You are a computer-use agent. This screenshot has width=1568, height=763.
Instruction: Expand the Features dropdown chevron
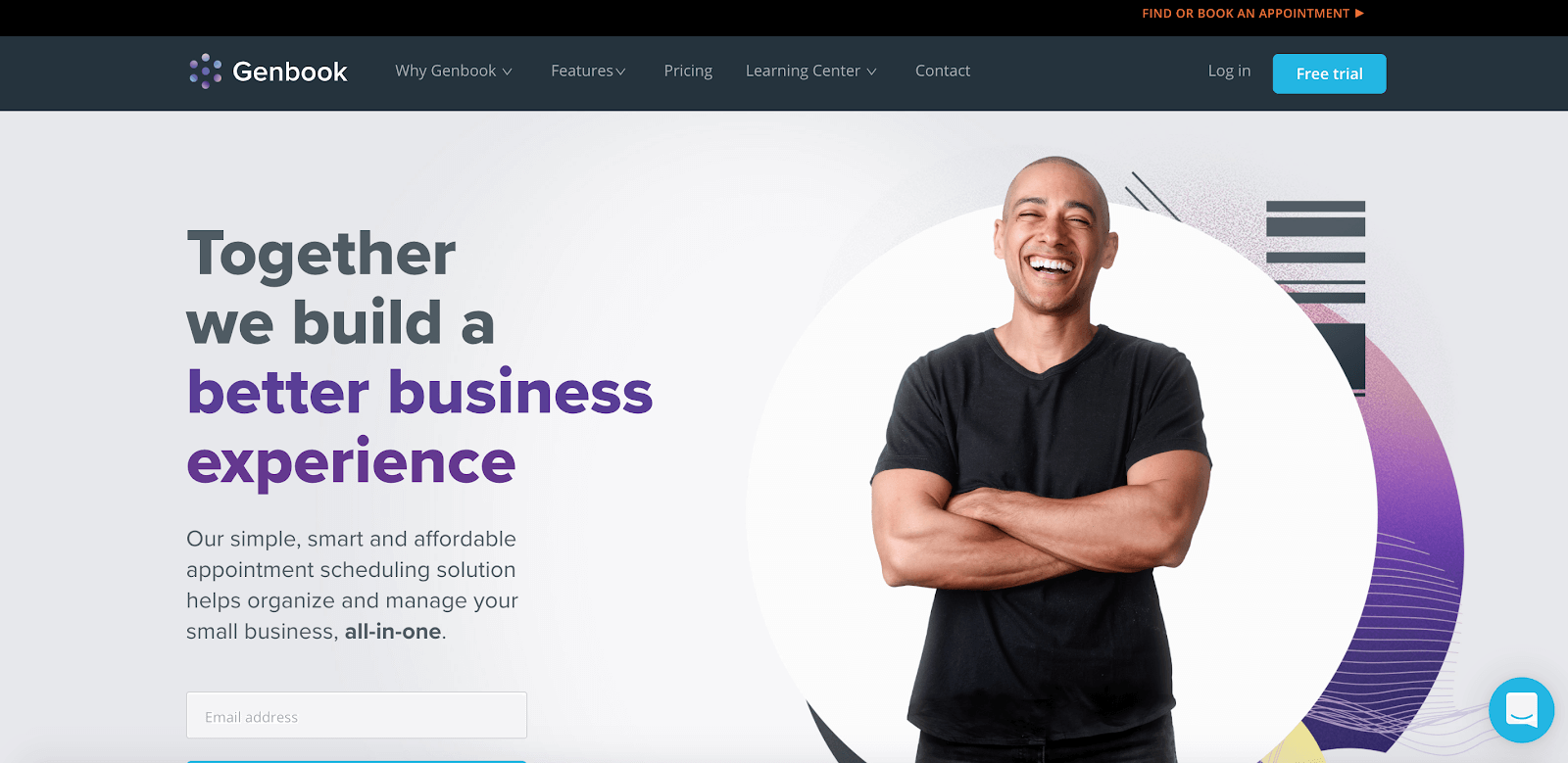(620, 72)
